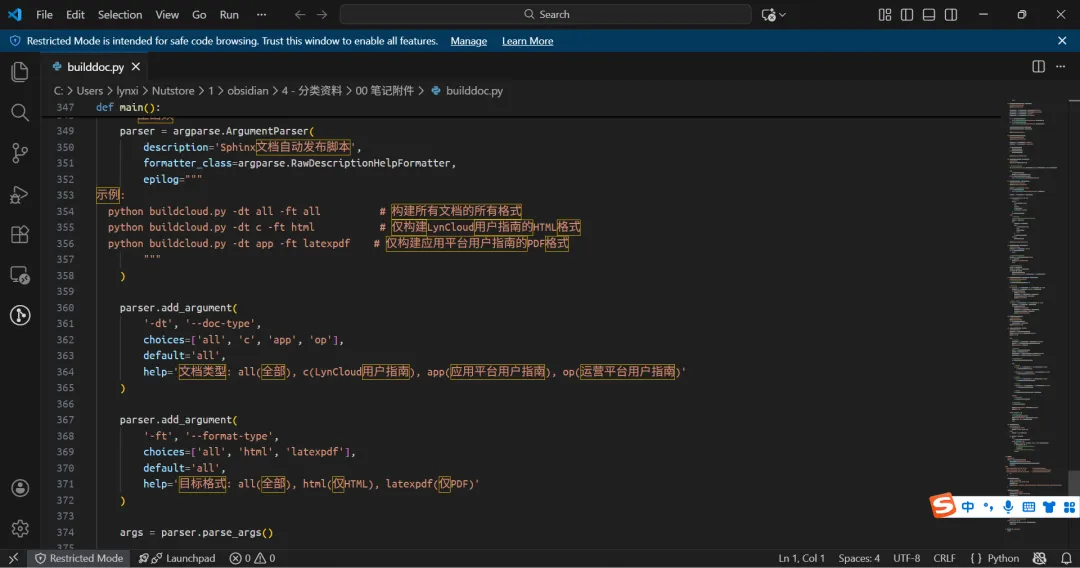Split the editor right
Screen dimensions: 1080x568
tap(1039, 67)
